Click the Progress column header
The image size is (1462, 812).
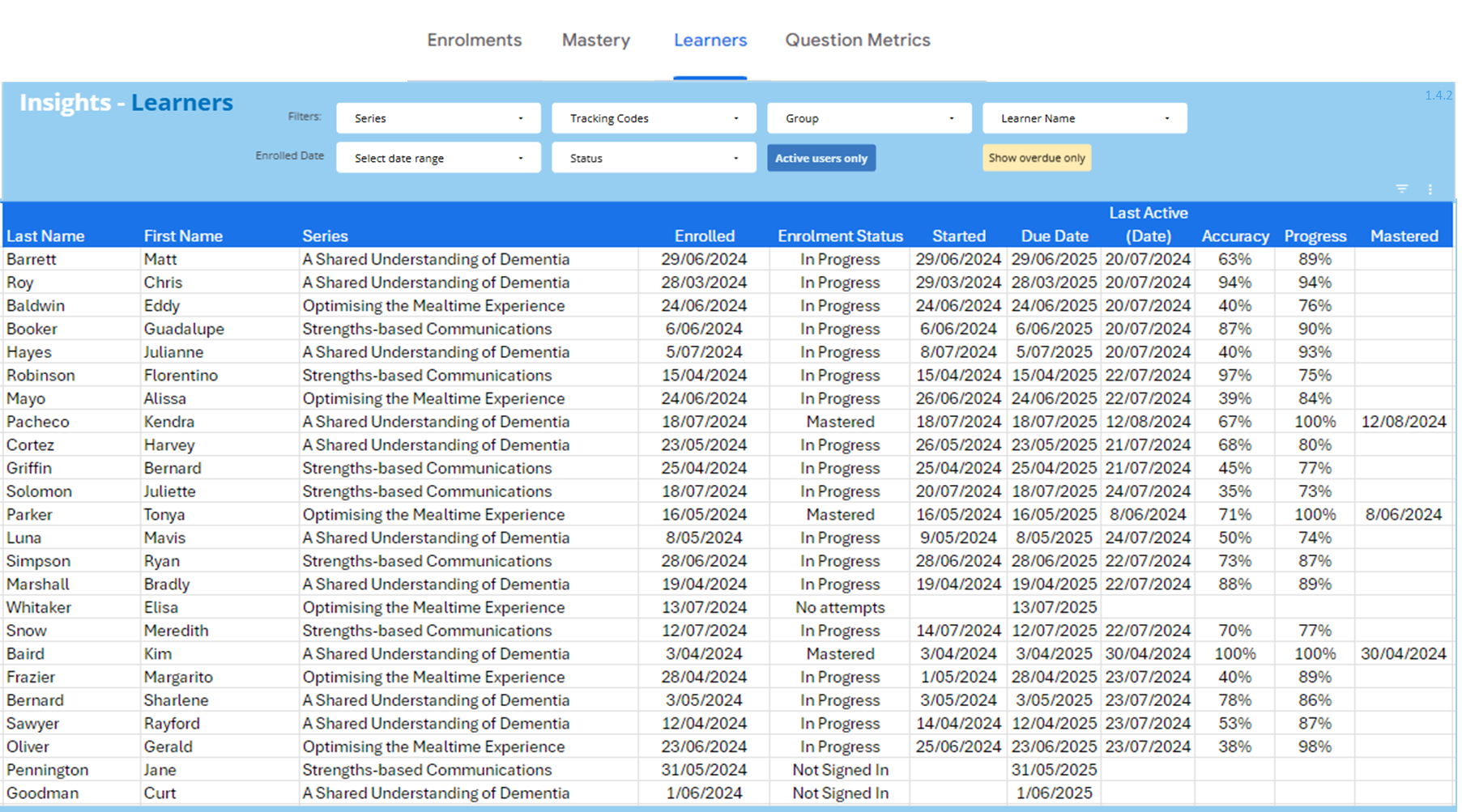1315,236
